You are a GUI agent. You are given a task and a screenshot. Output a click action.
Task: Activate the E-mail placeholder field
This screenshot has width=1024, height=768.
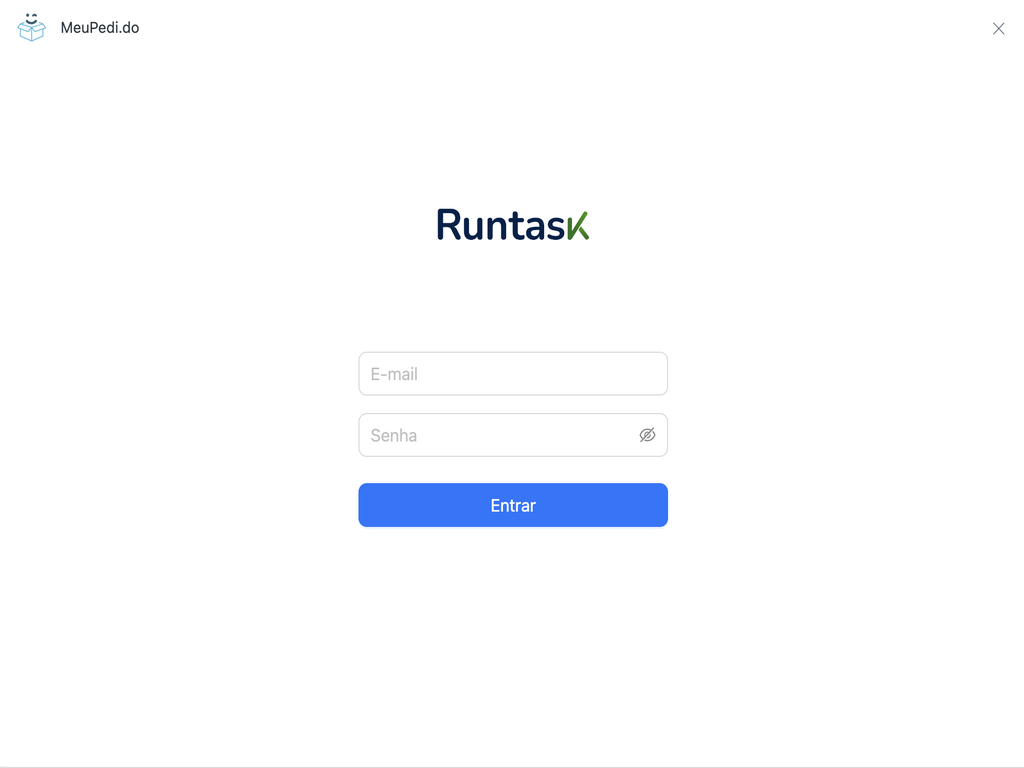point(512,373)
